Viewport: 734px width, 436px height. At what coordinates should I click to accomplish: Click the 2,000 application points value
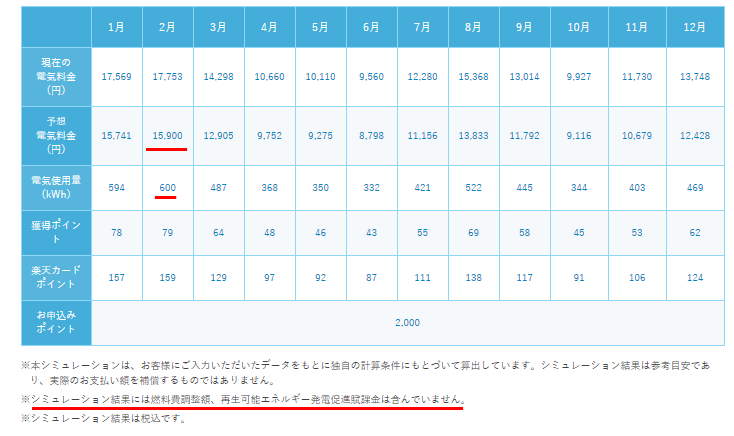(x=408, y=323)
